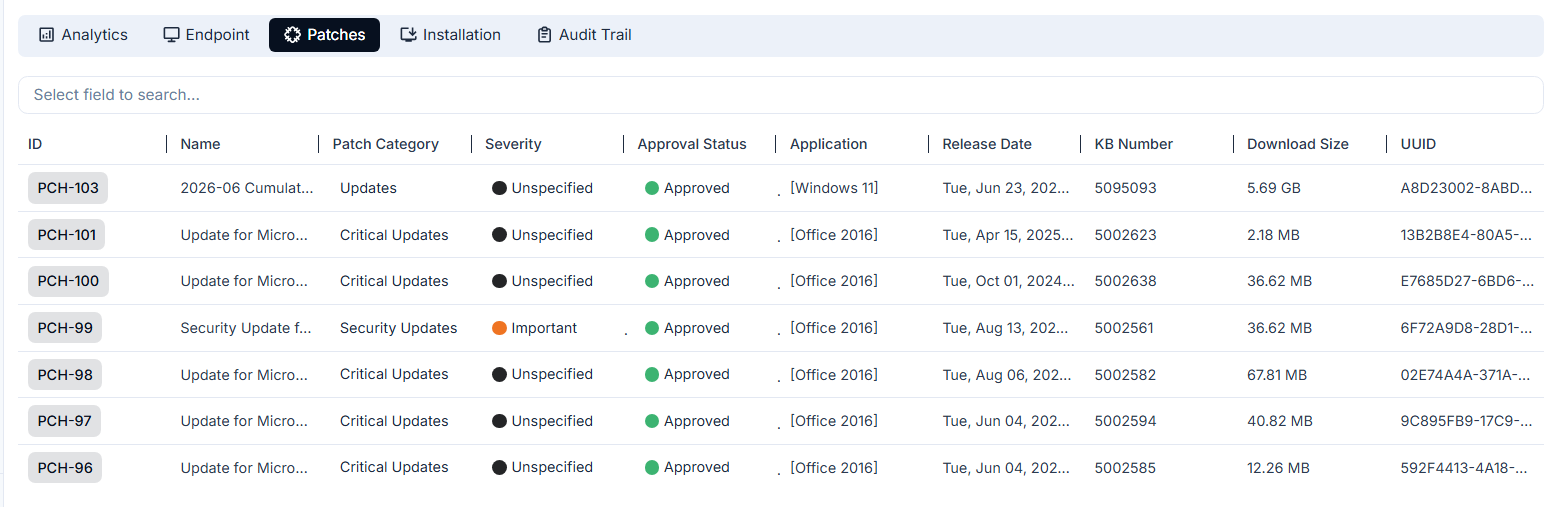Click the KB Number column header
The height and width of the screenshot is (507, 1547).
pos(1134,144)
